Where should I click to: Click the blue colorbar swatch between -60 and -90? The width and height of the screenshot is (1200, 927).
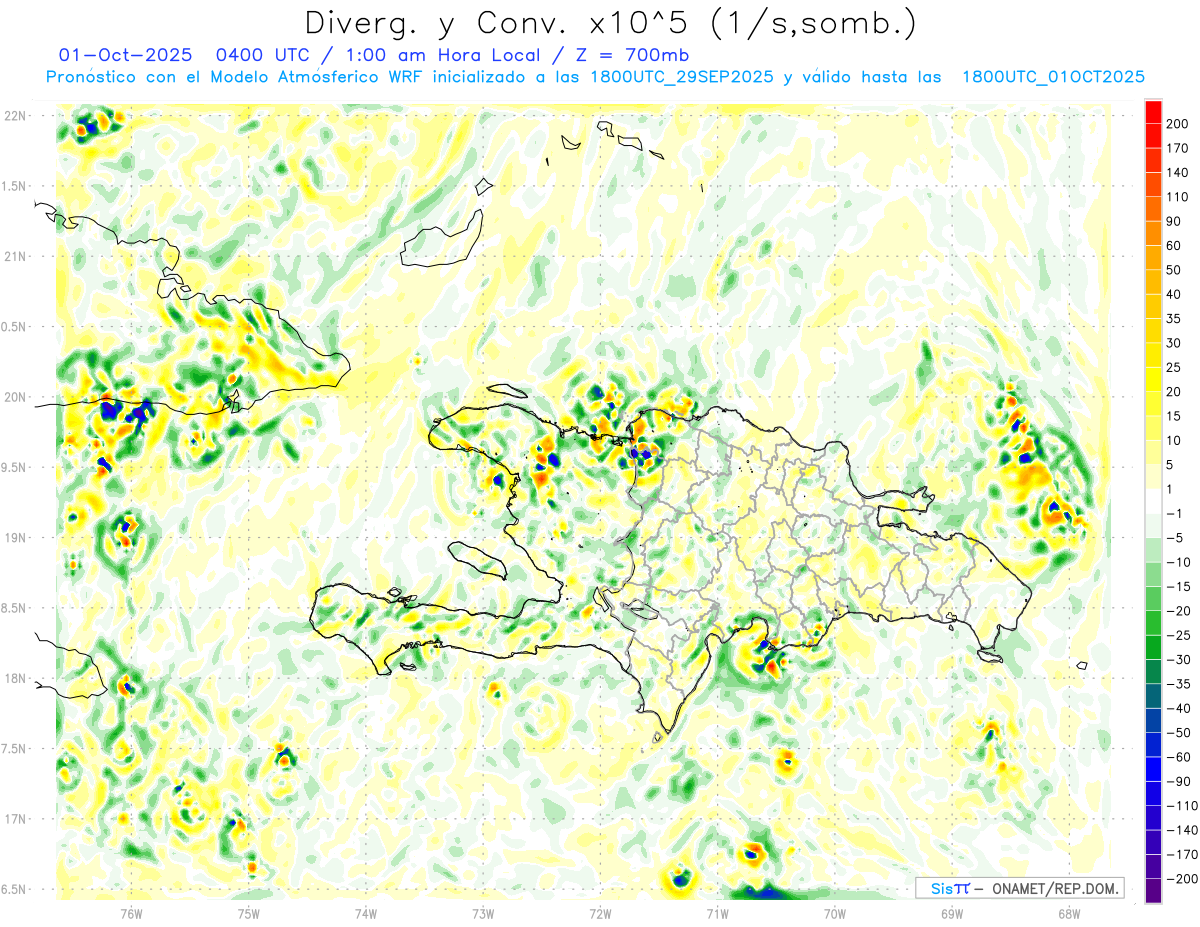tap(1153, 770)
